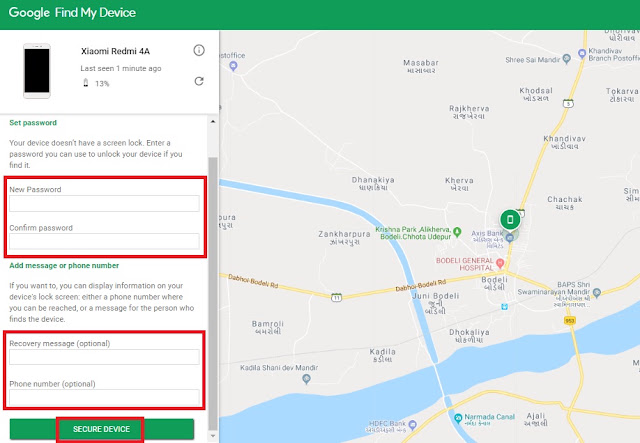
Task: Click the Phone number optional field
Action: coord(104,397)
